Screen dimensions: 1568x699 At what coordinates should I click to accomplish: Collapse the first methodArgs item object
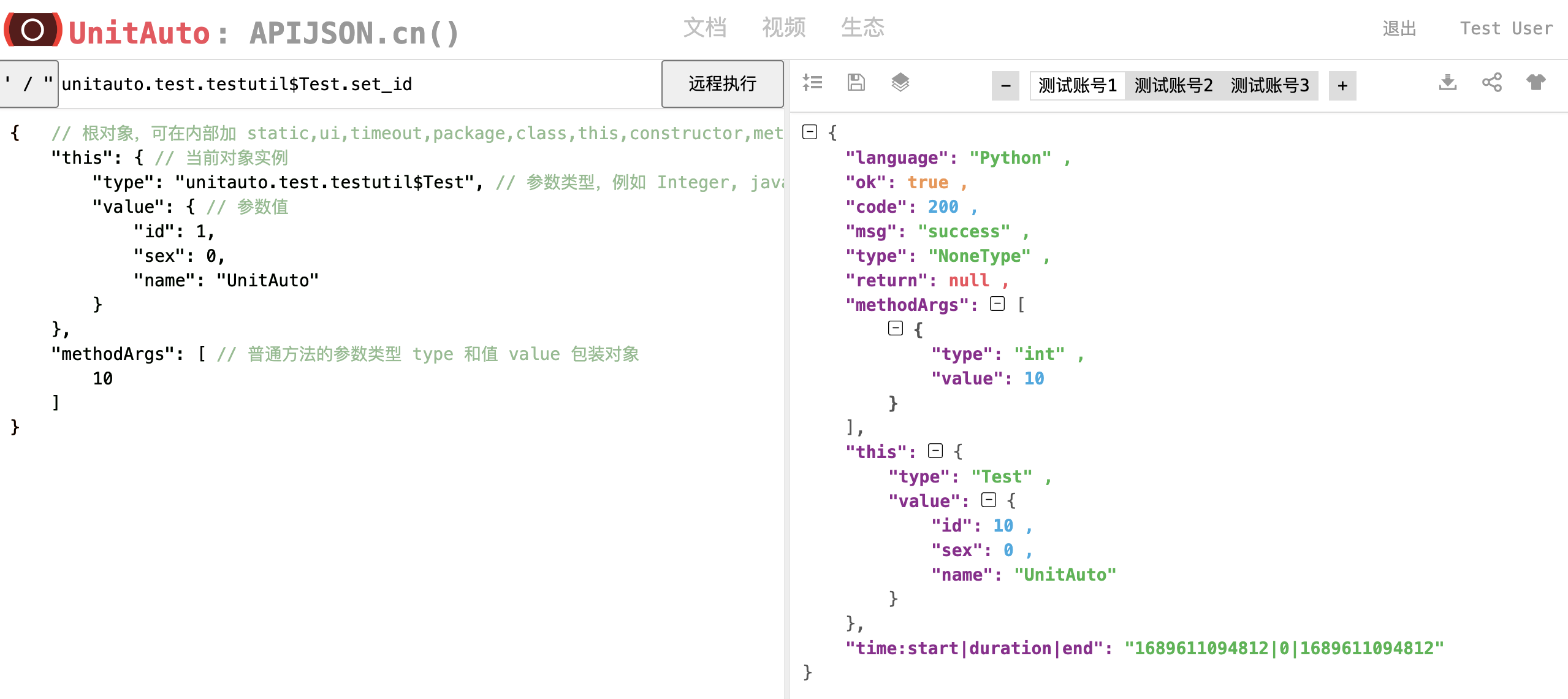896,328
